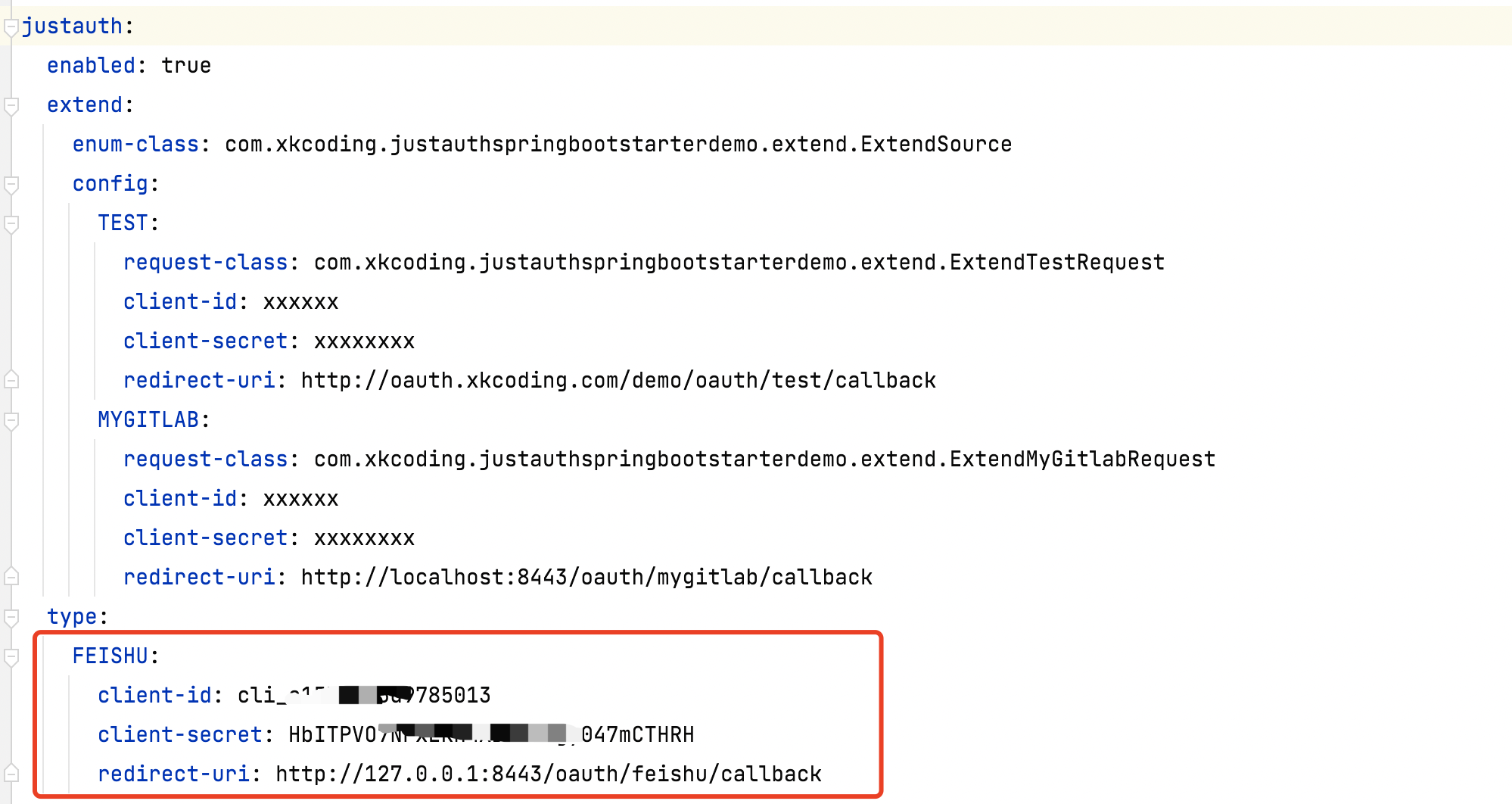The width and height of the screenshot is (1512, 804).
Task: Click the FEISHU client-id key
Action: click(x=154, y=695)
